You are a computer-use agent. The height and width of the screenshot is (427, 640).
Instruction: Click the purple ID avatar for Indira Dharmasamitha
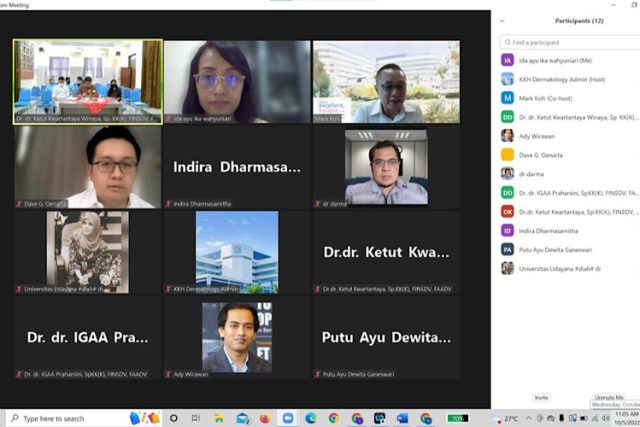(507, 231)
